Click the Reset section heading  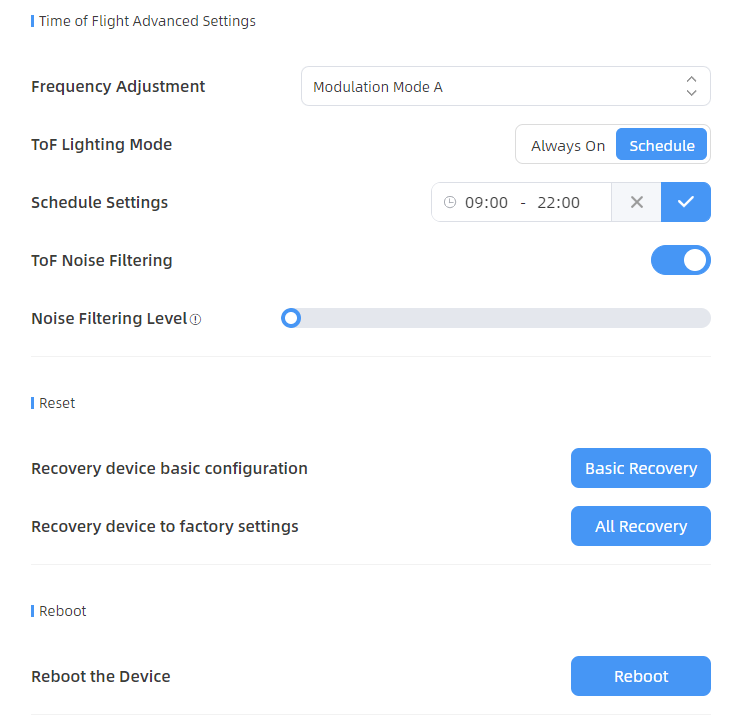[57, 403]
